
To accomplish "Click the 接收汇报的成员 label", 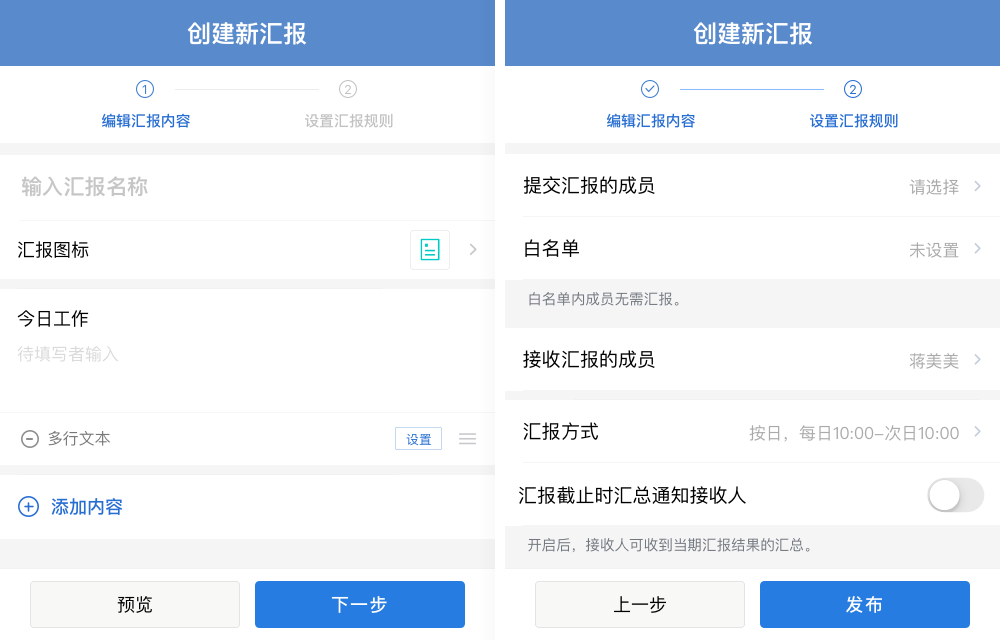I will (x=589, y=360).
